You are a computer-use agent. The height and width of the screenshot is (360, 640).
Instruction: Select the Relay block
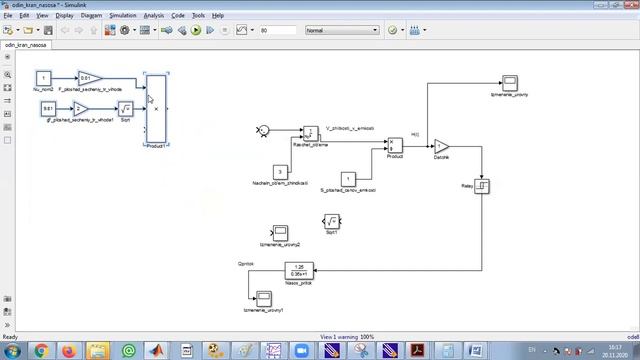[482, 187]
